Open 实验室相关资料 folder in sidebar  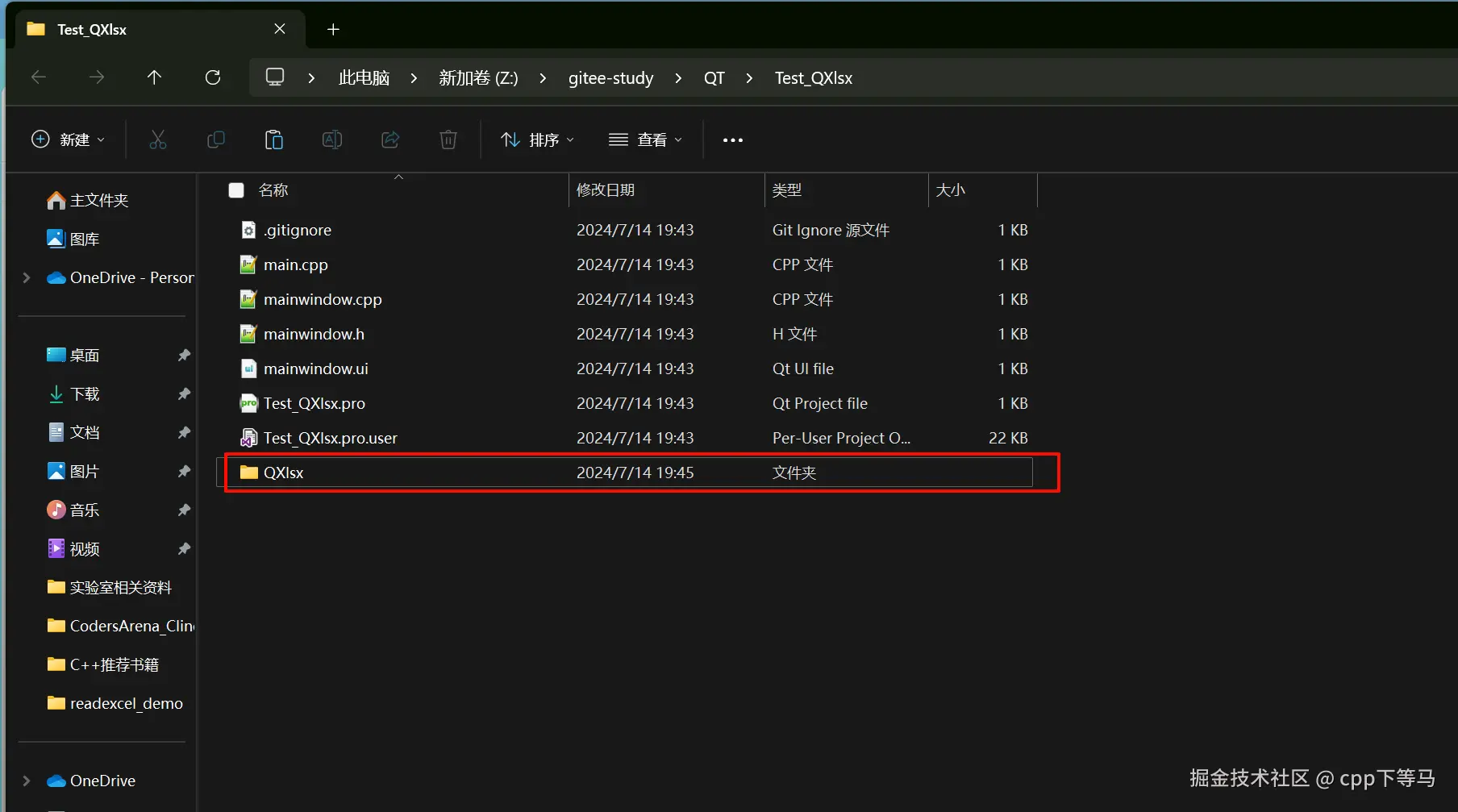click(110, 588)
